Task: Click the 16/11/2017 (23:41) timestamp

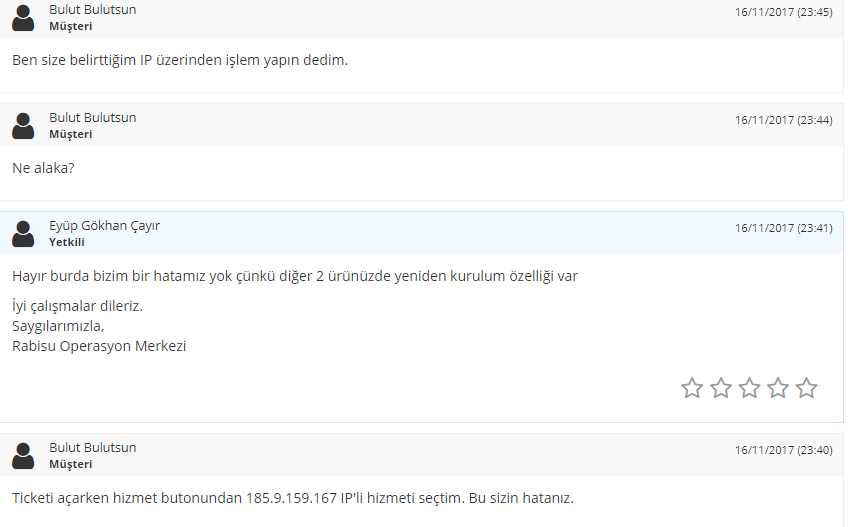Action: [x=783, y=228]
